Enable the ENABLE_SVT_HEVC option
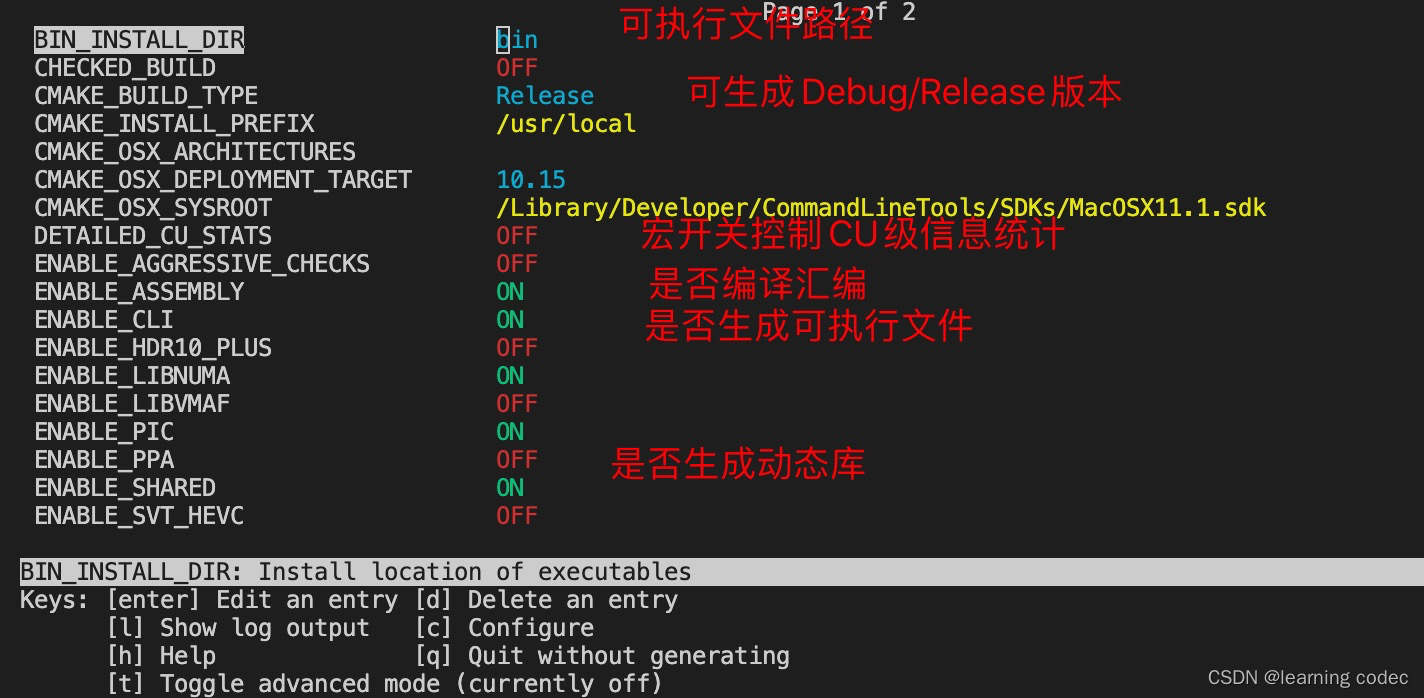 pyautogui.click(x=516, y=515)
